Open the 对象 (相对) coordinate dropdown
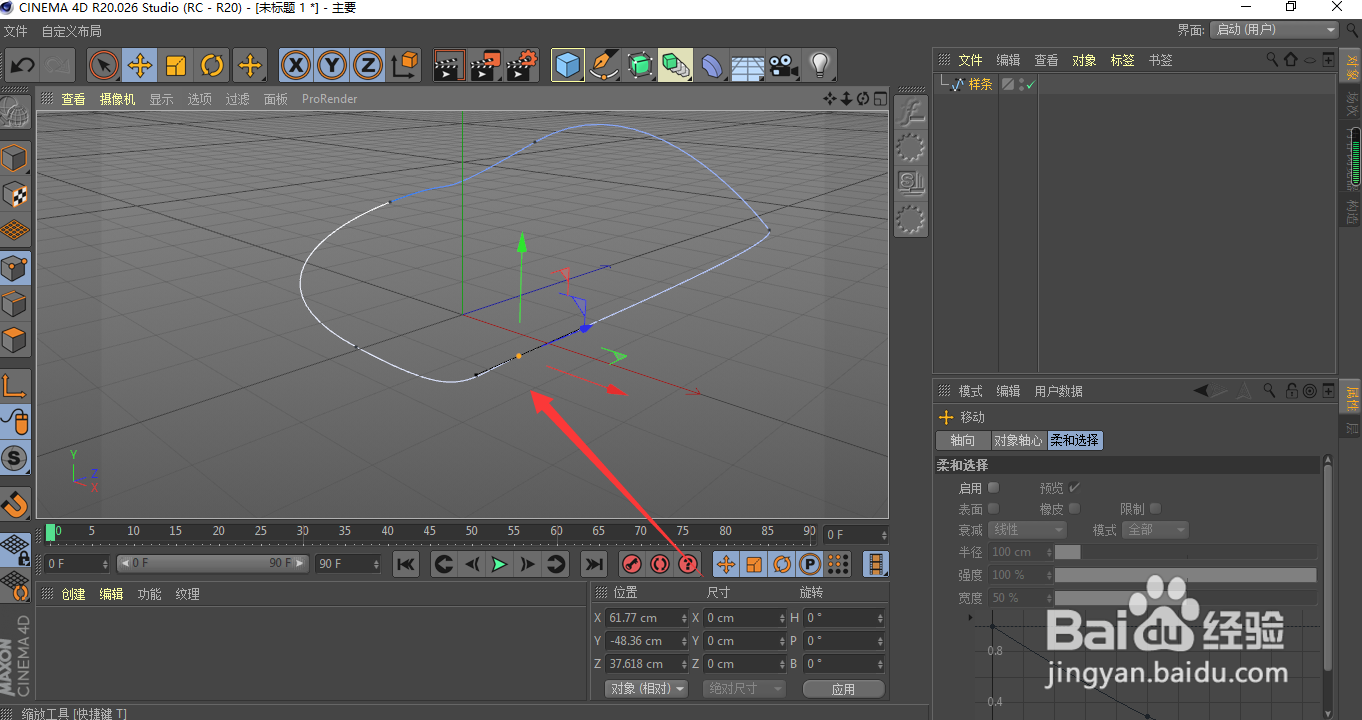The width and height of the screenshot is (1362, 720). tap(647, 689)
